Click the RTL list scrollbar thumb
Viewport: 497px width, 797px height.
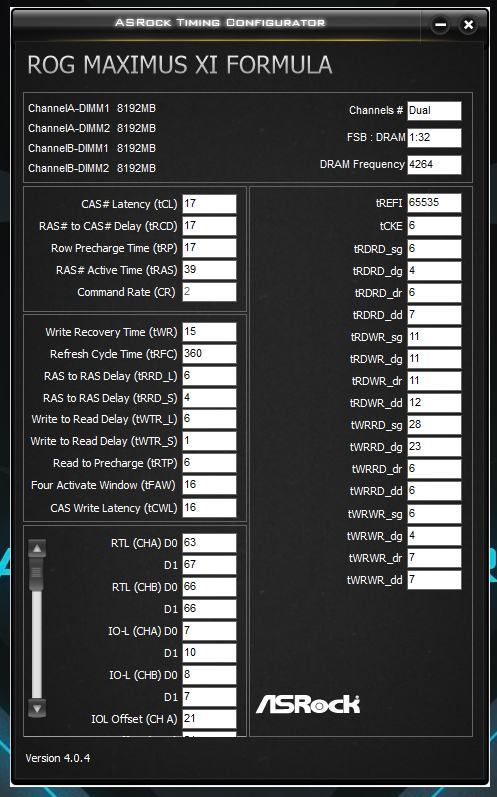(37, 574)
